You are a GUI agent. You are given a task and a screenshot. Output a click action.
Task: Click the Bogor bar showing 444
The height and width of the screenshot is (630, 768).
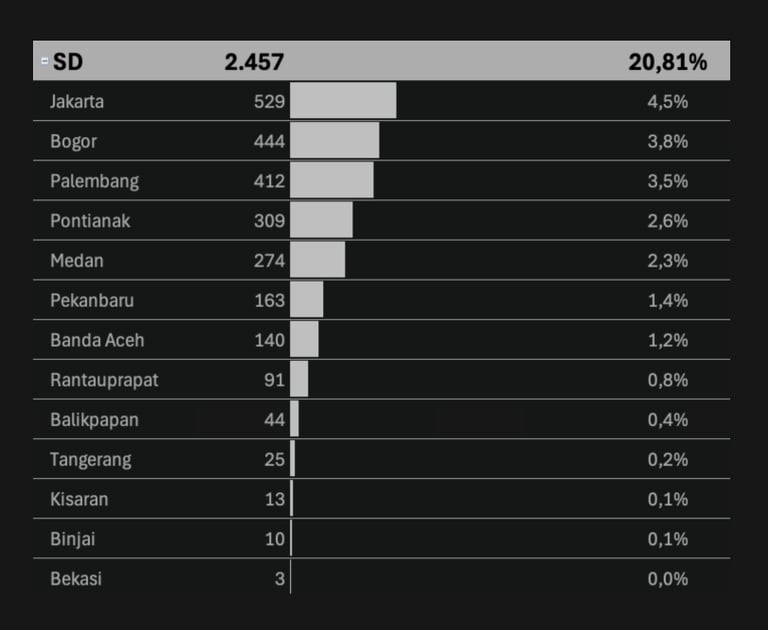coord(335,140)
